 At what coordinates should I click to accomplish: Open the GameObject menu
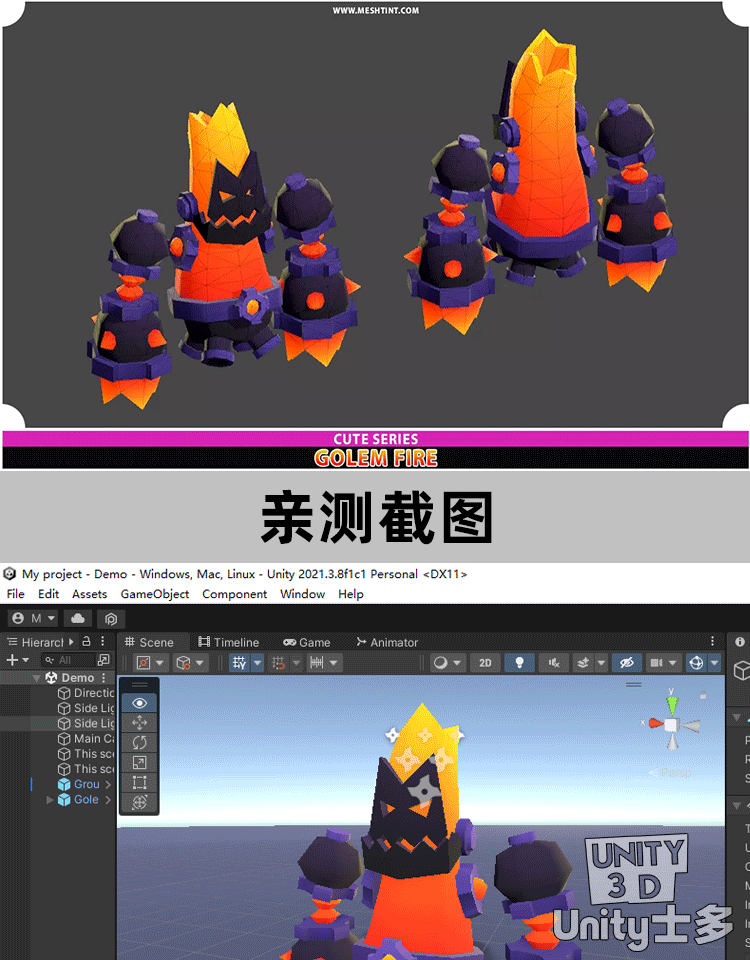pyautogui.click(x=154, y=594)
